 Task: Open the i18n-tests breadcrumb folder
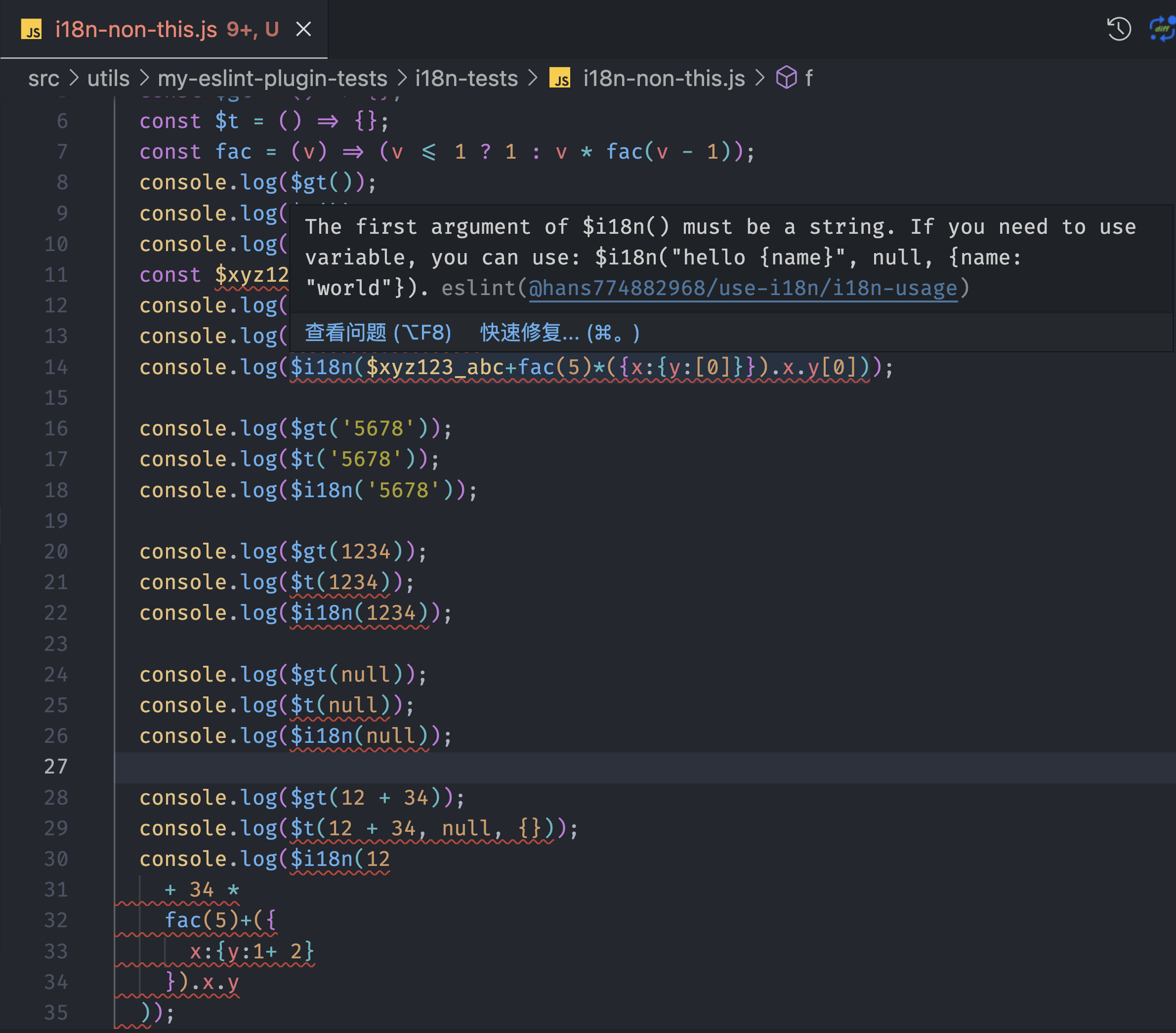466,78
